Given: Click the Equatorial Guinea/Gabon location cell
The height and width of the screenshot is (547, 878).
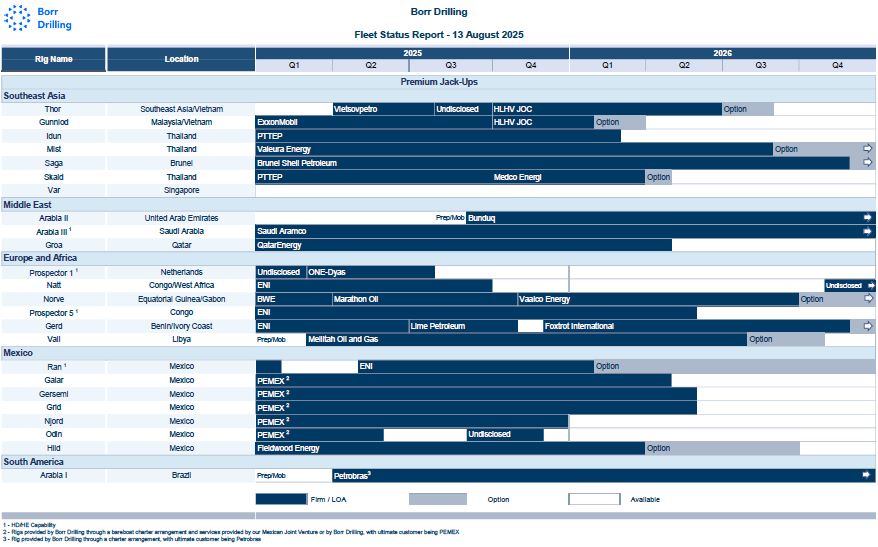Looking at the screenshot, I should click(181, 299).
